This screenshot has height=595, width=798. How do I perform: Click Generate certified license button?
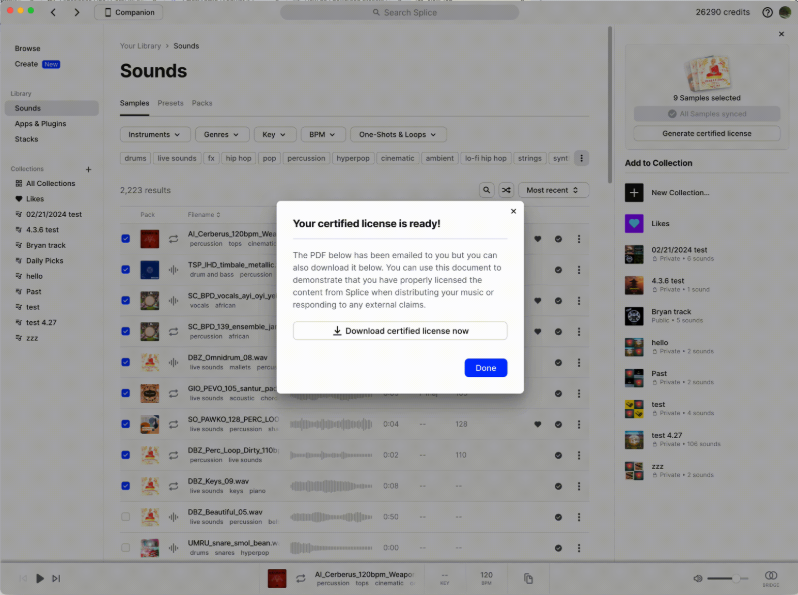tap(706, 133)
